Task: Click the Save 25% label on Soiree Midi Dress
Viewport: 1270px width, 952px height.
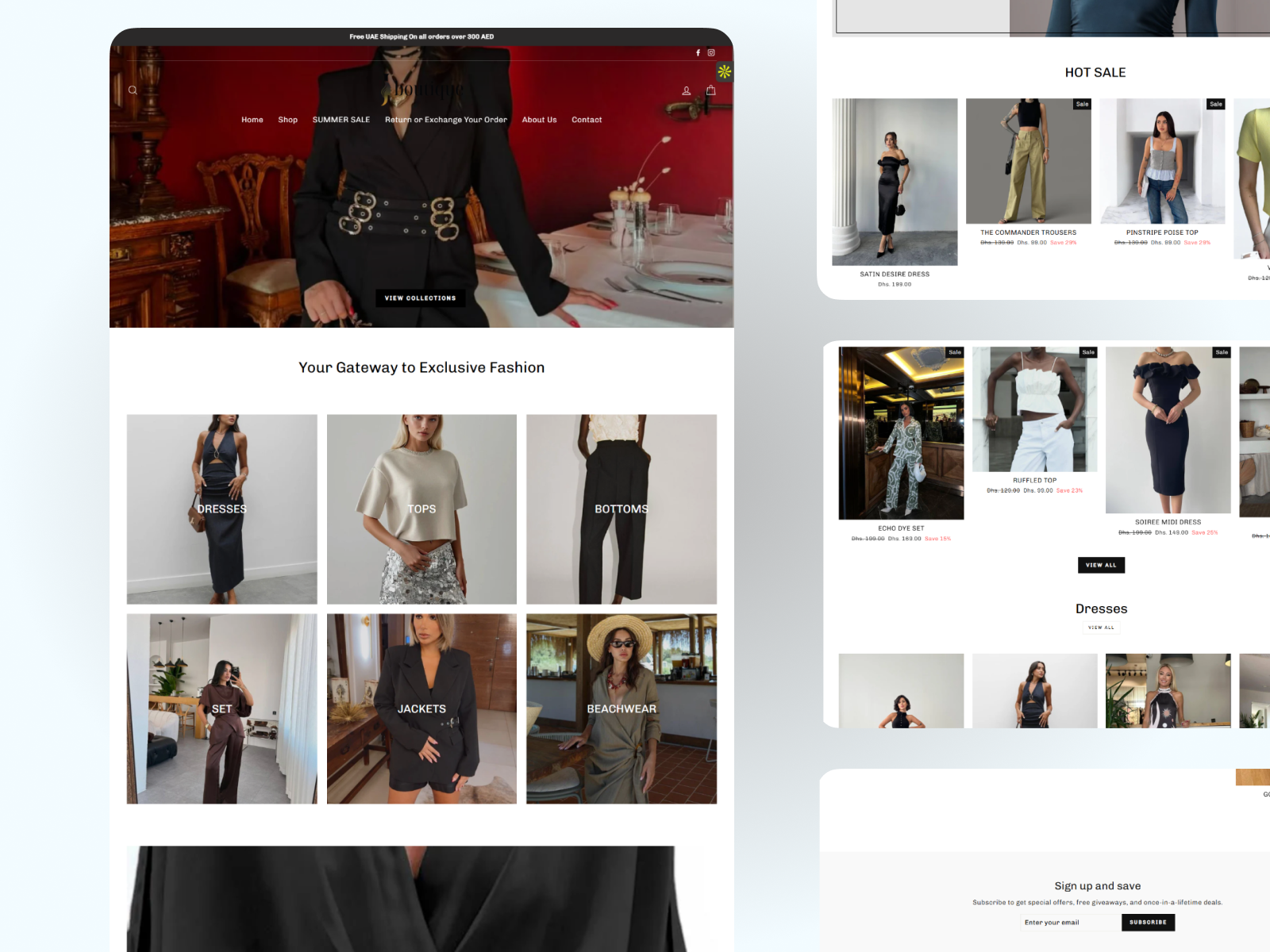Action: coord(1204,533)
